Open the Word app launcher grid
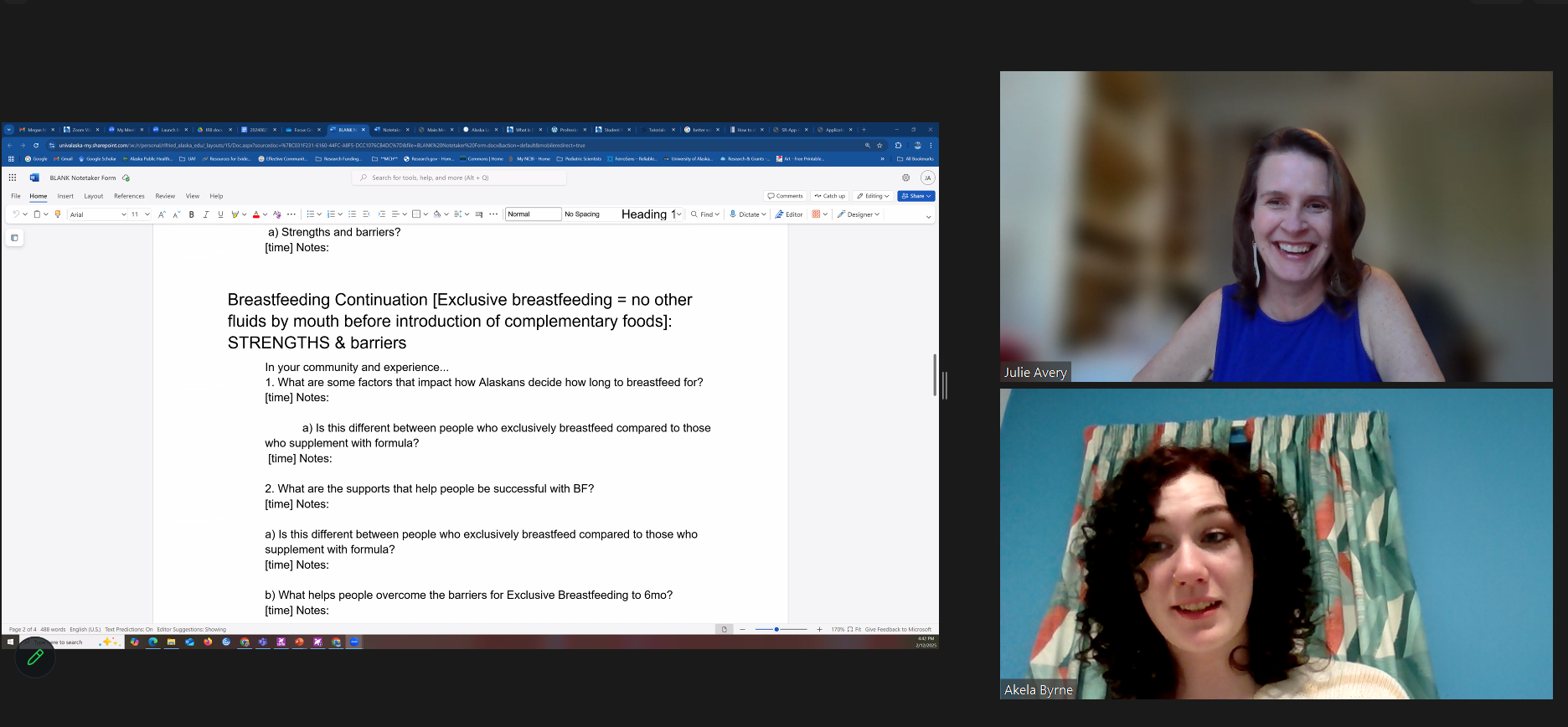This screenshot has height=727, width=1568. (13, 178)
